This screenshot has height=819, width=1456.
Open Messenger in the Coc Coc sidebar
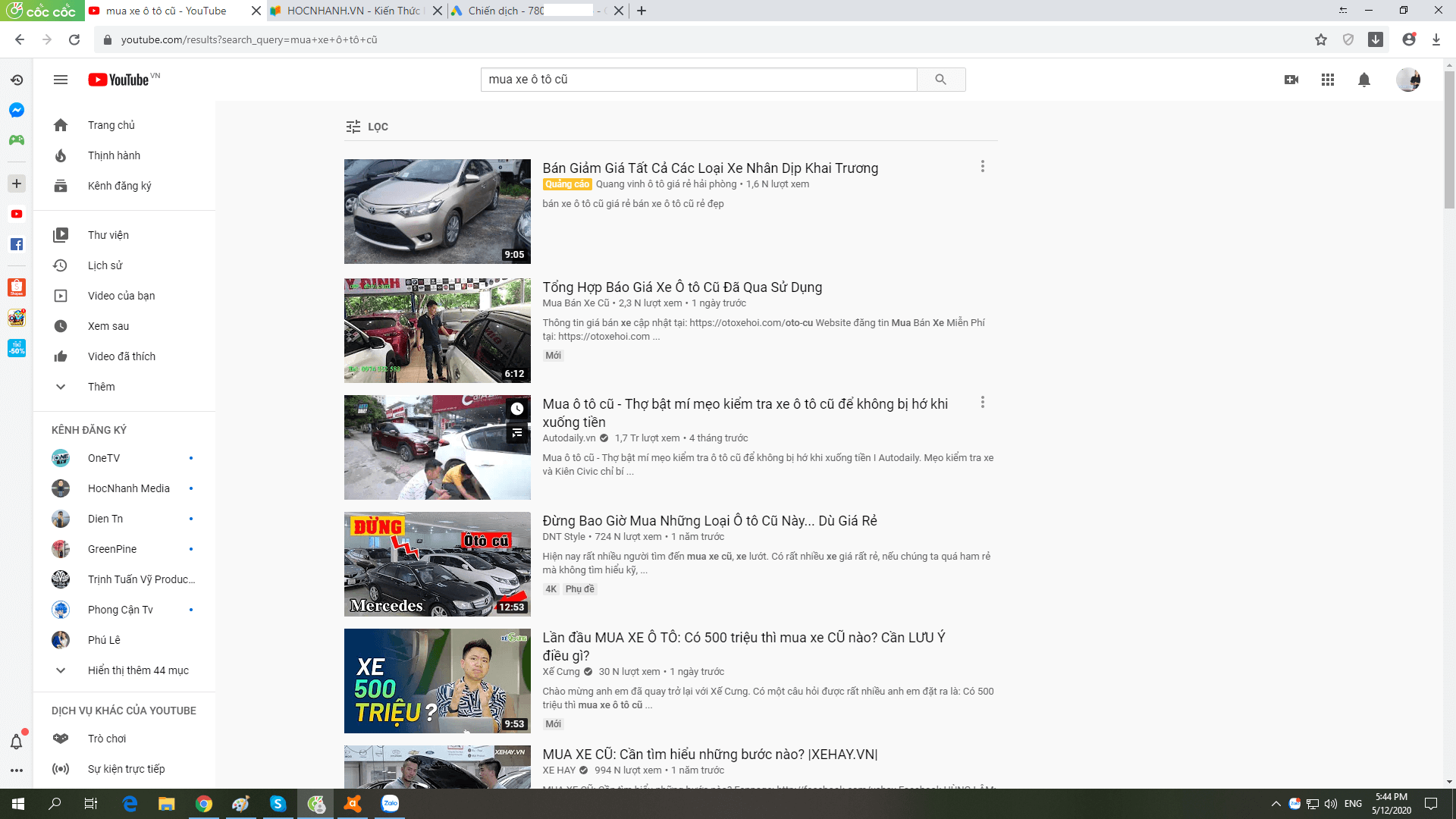coord(17,110)
